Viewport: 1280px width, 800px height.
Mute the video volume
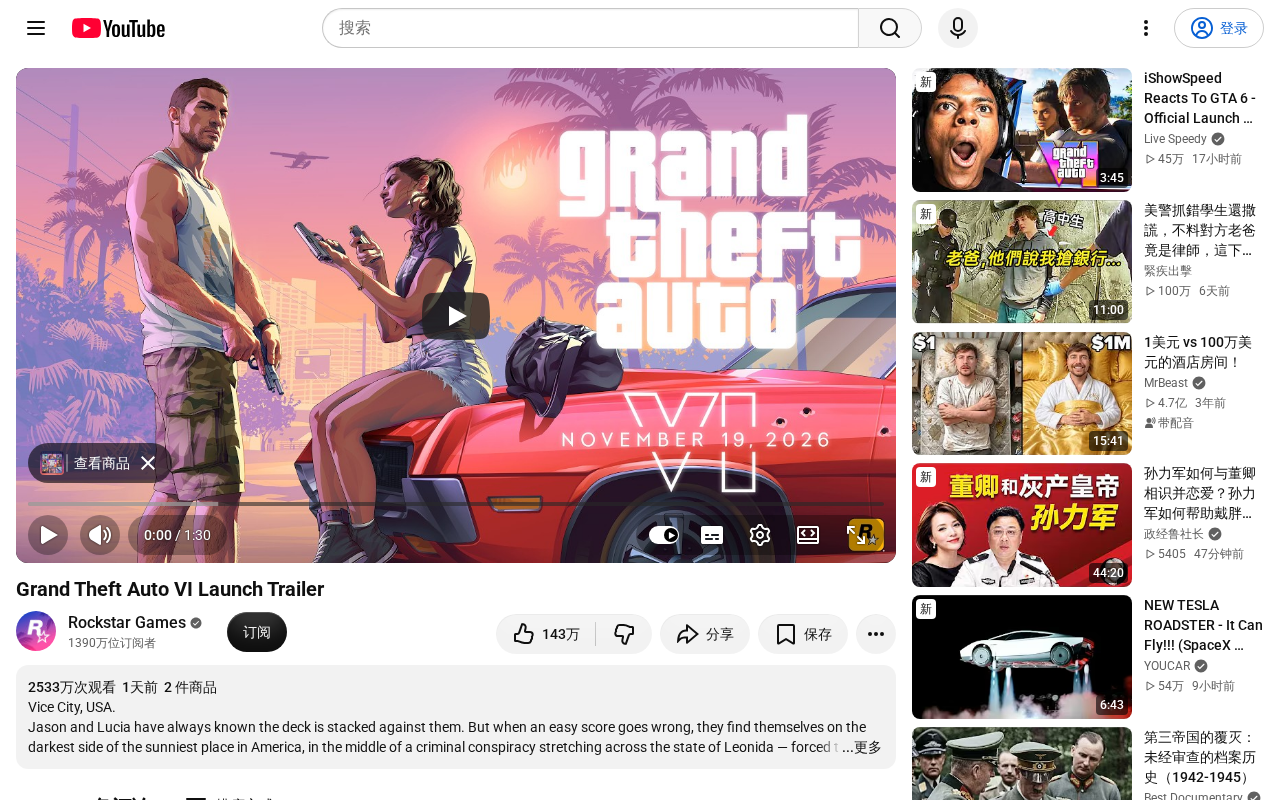tap(100, 535)
